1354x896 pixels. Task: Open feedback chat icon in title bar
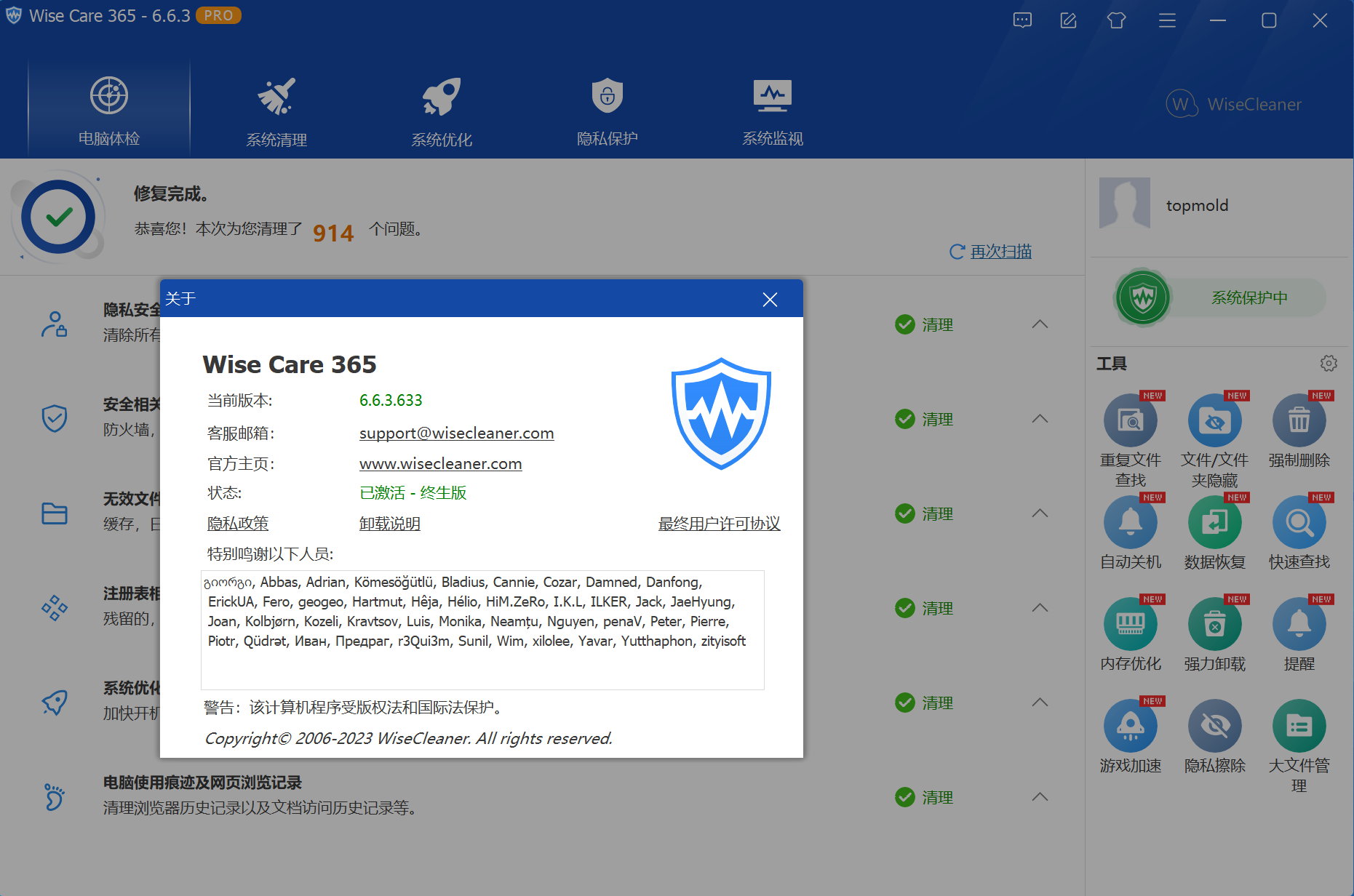[x=1022, y=20]
